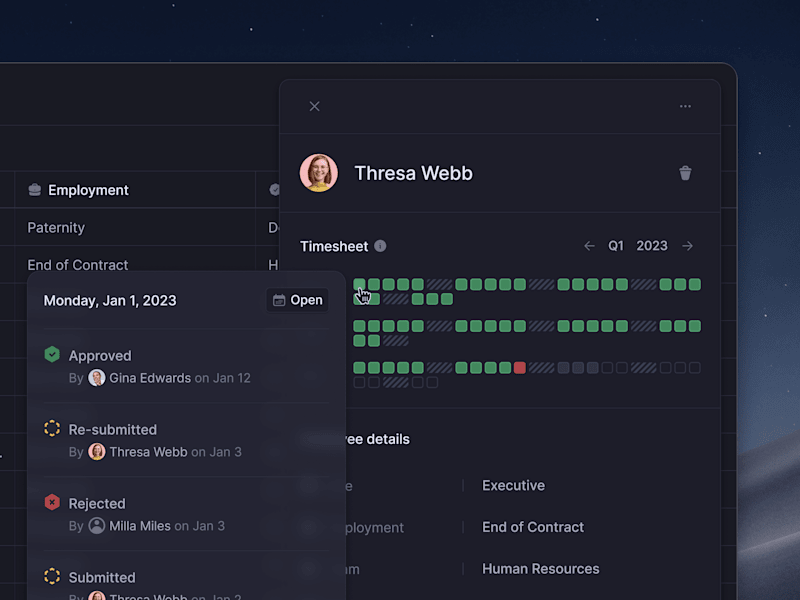Click the Approved status label
Image resolution: width=800 pixels, height=600 pixels.
click(100, 356)
